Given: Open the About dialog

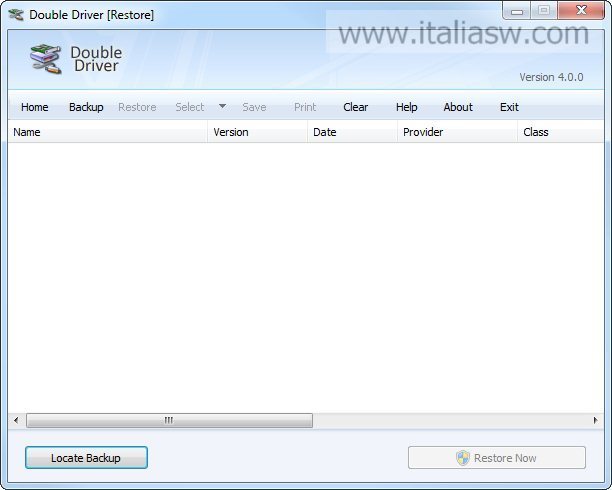Looking at the screenshot, I should point(458,107).
